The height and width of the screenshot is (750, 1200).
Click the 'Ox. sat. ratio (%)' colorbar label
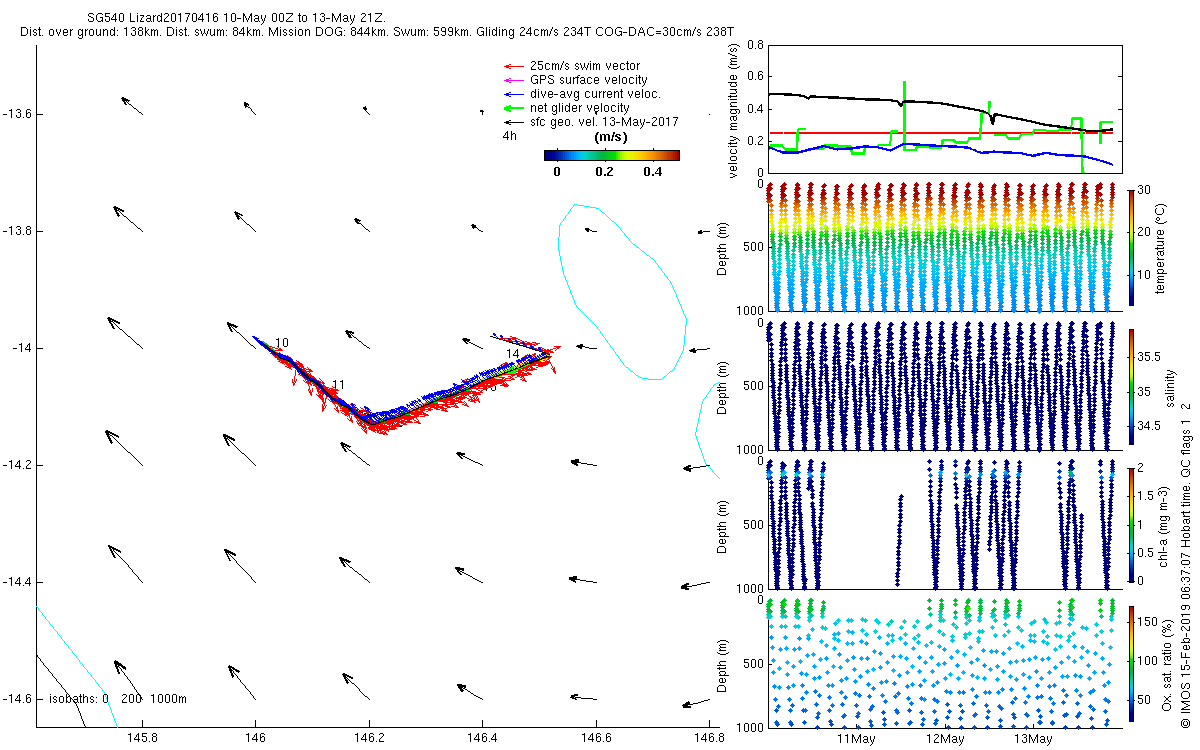tap(1167, 664)
